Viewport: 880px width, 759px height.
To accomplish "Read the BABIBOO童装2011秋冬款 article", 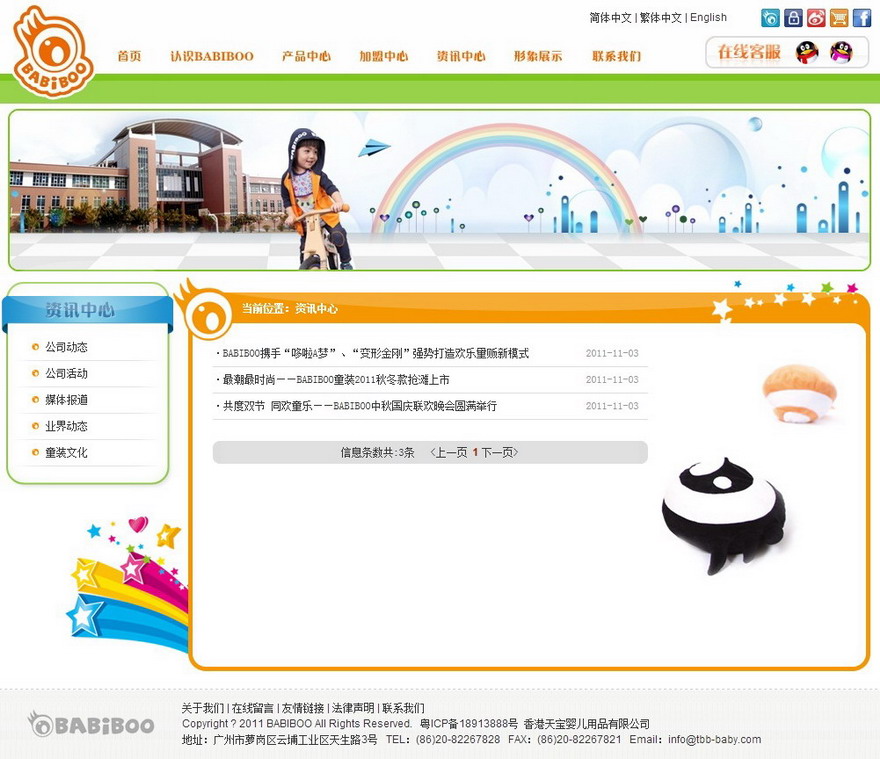I will (336, 380).
